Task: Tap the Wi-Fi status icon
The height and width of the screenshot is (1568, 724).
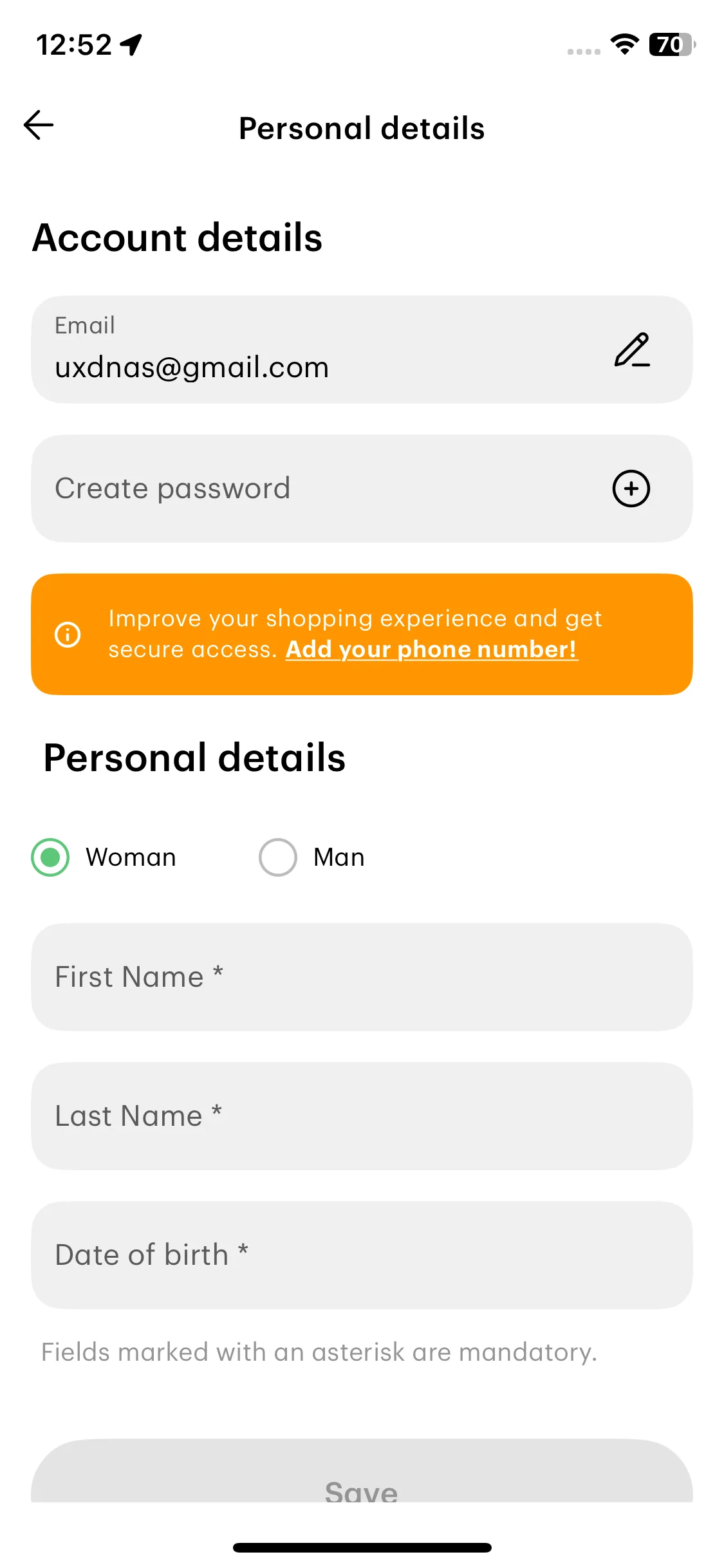Action: tap(624, 44)
